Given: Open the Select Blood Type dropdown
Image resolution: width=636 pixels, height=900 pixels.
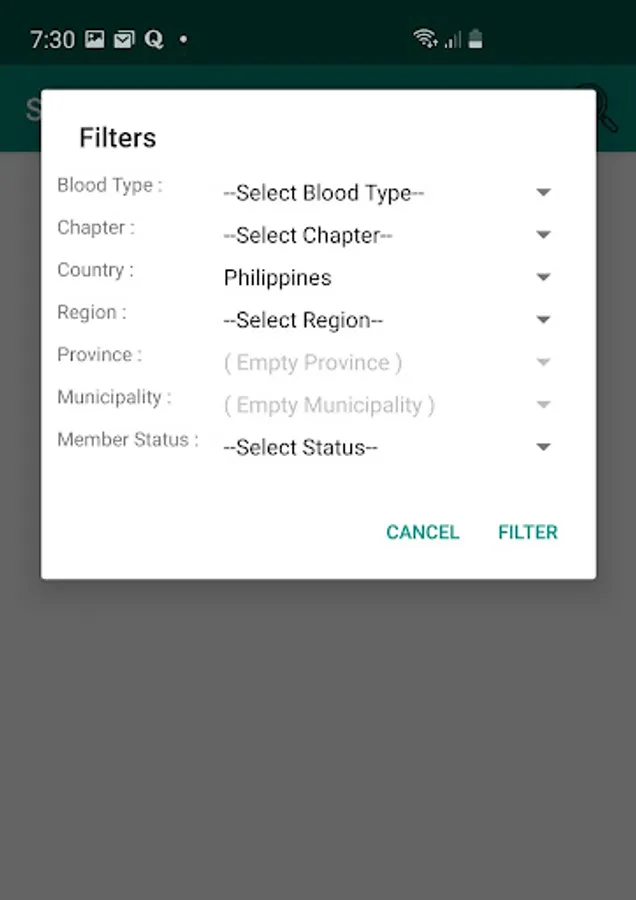Looking at the screenshot, I should pyautogui.click(x=386, y=193).
